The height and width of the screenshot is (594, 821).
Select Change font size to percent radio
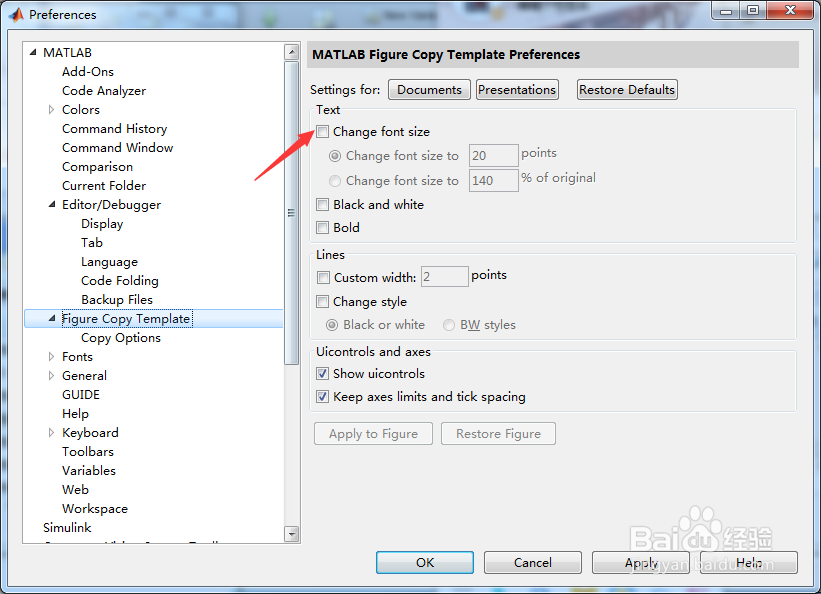click(335, 181)
